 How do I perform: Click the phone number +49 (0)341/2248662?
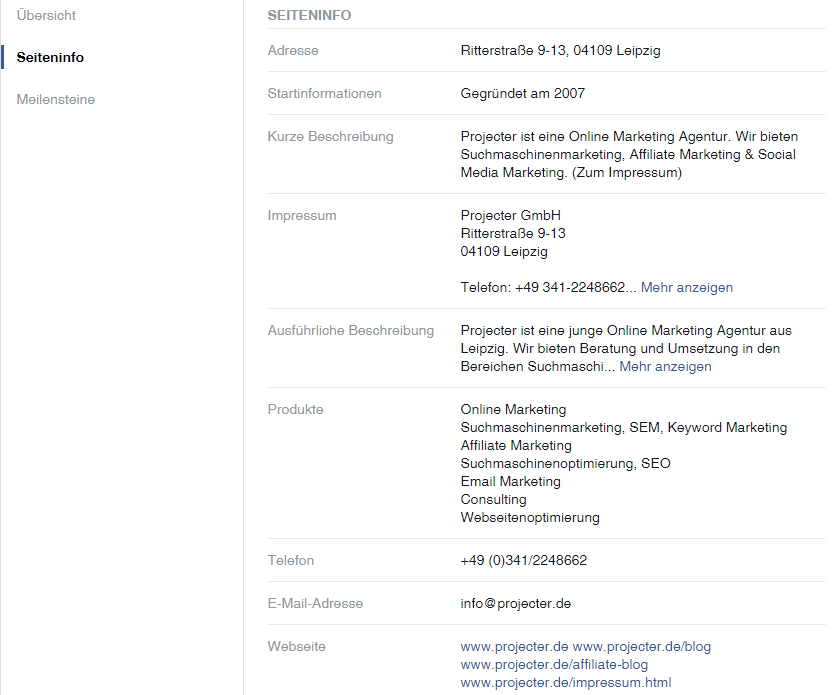point(523,561)
